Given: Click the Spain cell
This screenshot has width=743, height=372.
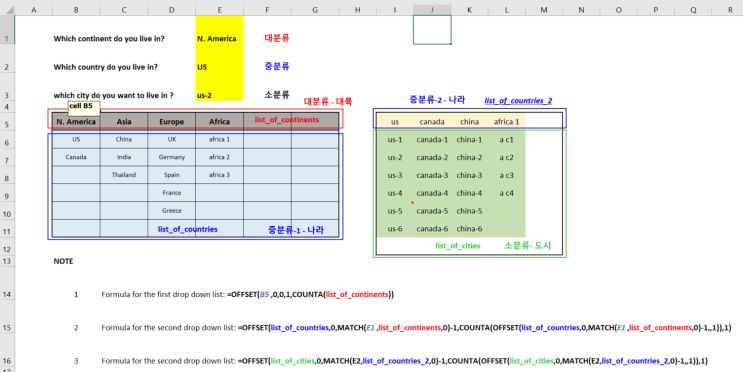Looking at the screenshot, I should point(172,175).
